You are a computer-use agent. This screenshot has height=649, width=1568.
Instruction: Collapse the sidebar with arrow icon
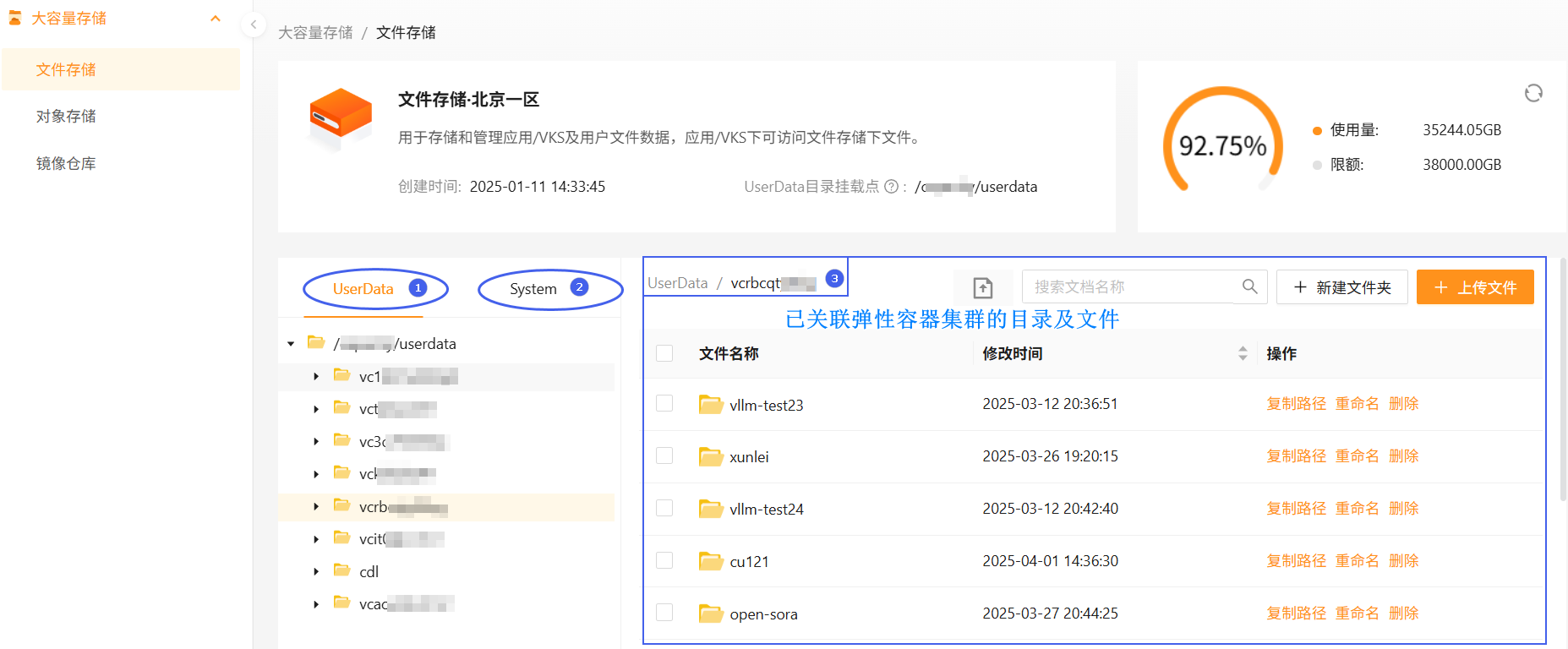(254, 25)
